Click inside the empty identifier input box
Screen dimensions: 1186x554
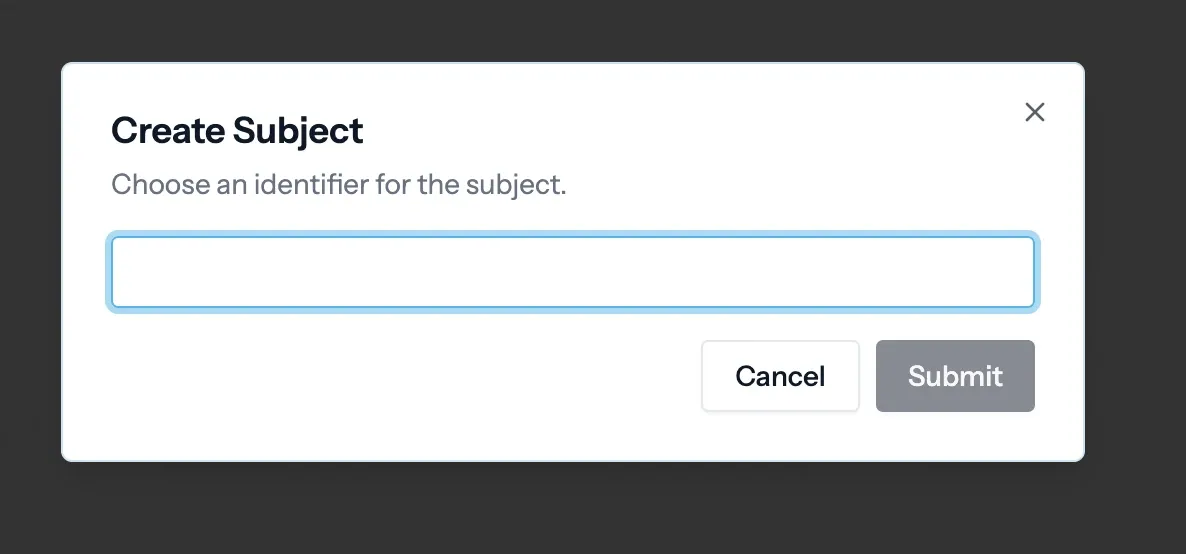(572, 272)
